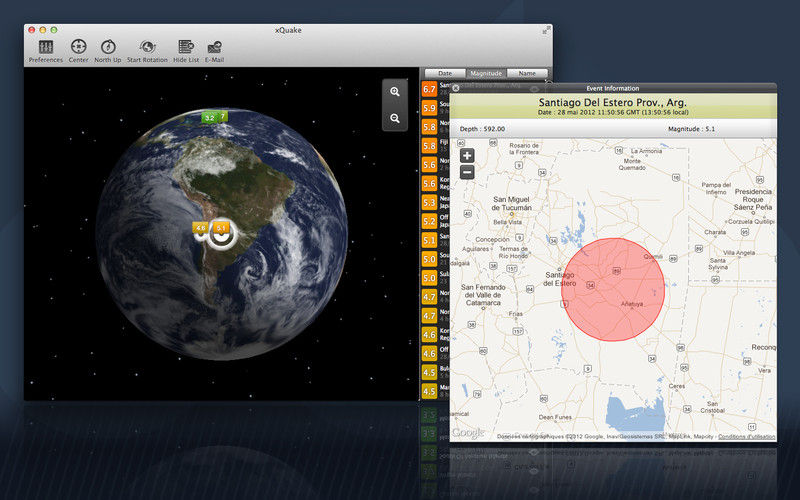Click San Fernando del Valle de Catamarca label
The image size is (800, 500).
pos(483,295)
